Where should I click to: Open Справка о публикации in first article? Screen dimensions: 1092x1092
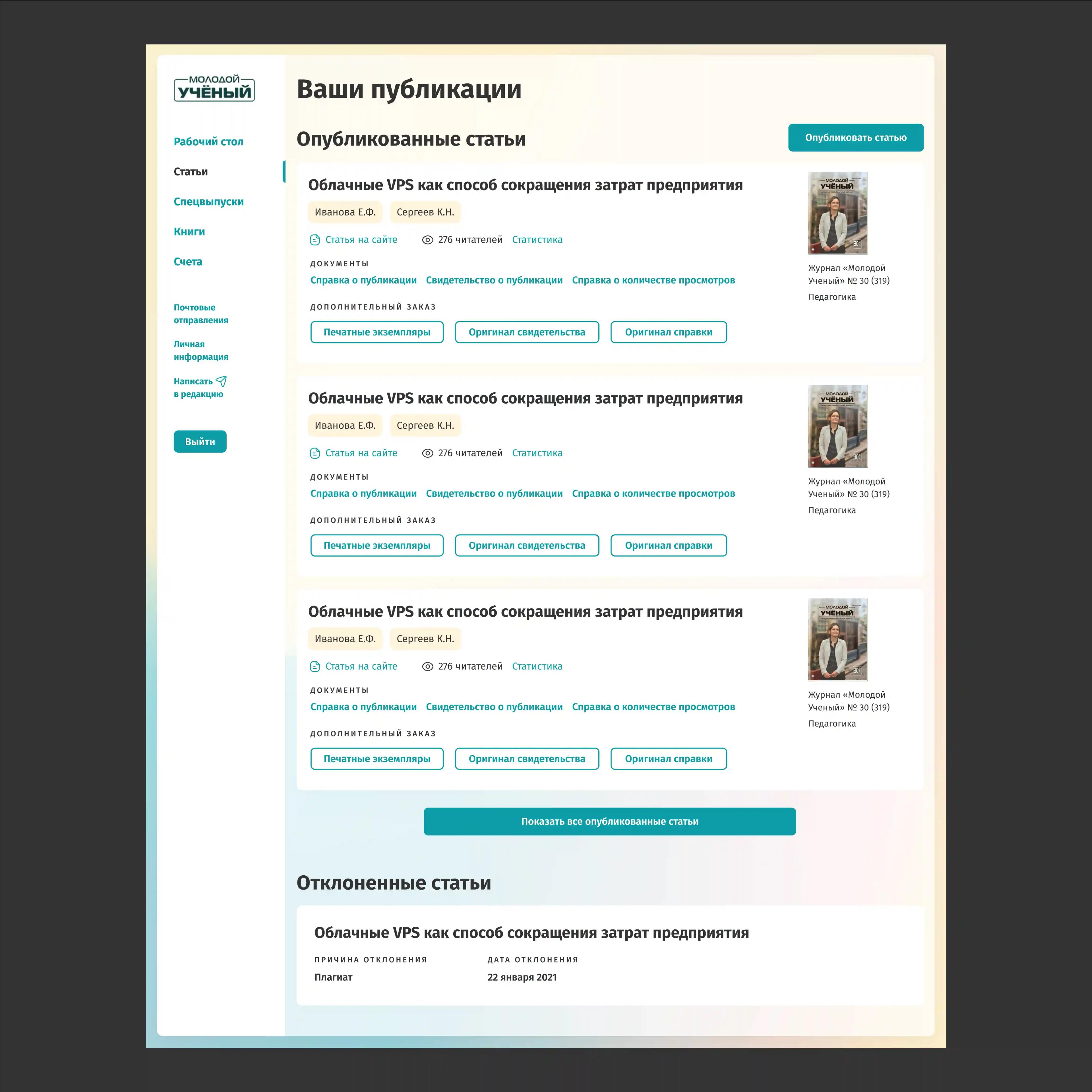364,280
